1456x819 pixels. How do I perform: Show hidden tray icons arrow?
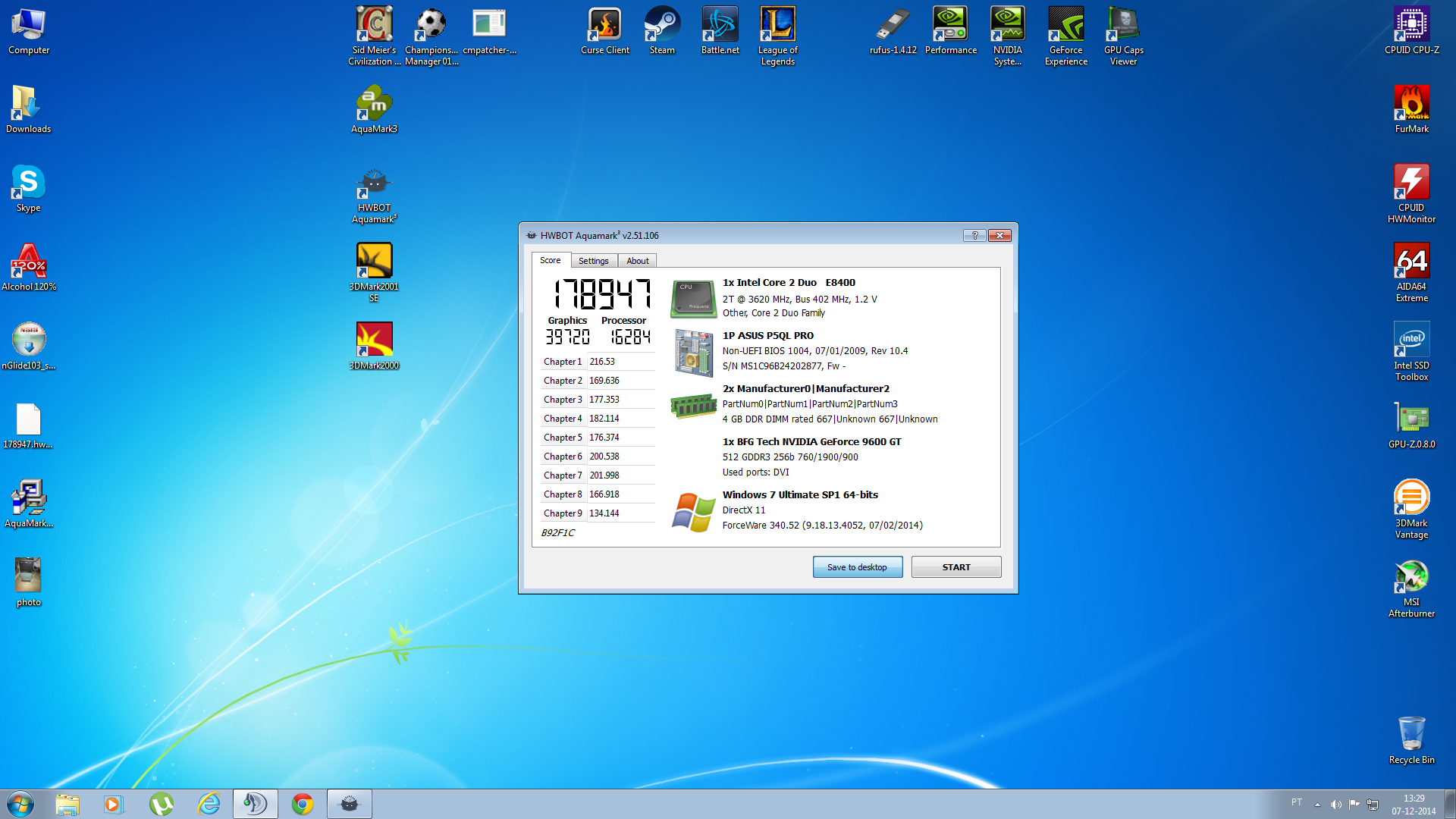click(x=1317, y=805)
